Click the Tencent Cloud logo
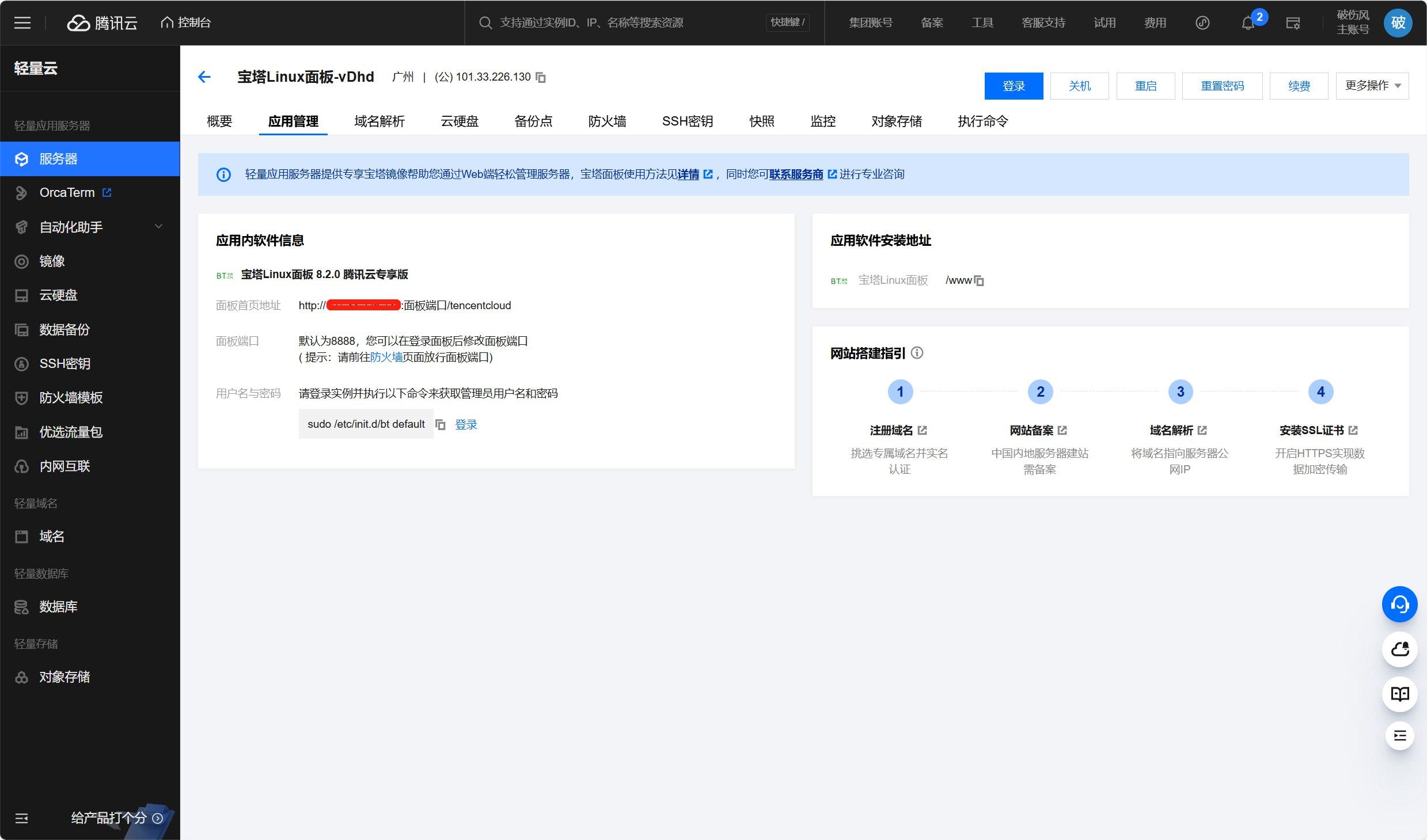This screenshot has height=840, width=1427. click(x=103, y=22)
